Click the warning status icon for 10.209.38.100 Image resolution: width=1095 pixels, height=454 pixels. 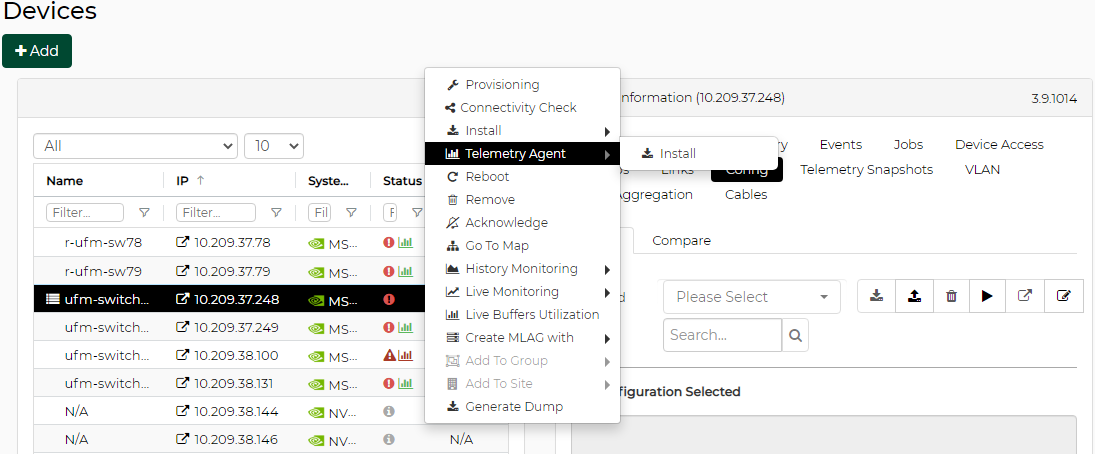pyautogui.click(x=390, y=355)
